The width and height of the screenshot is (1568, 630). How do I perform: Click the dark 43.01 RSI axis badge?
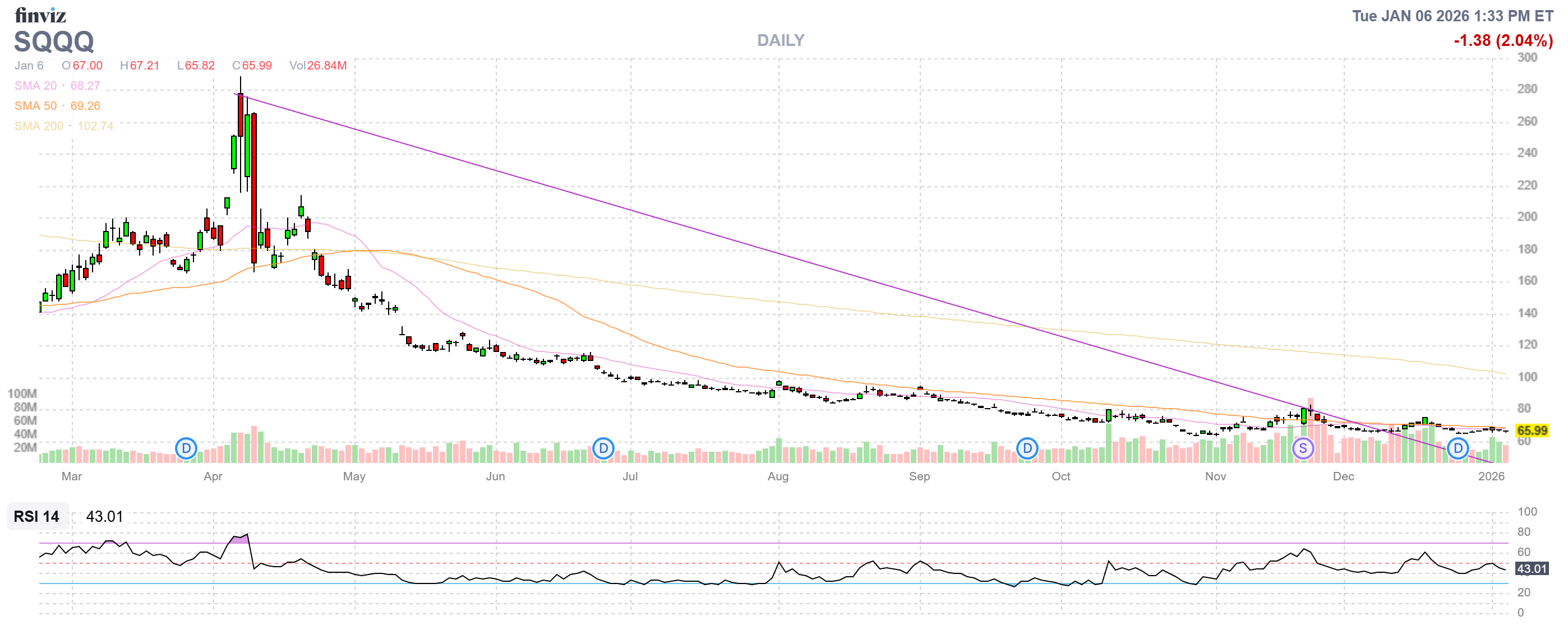[x=1532, y=568]
